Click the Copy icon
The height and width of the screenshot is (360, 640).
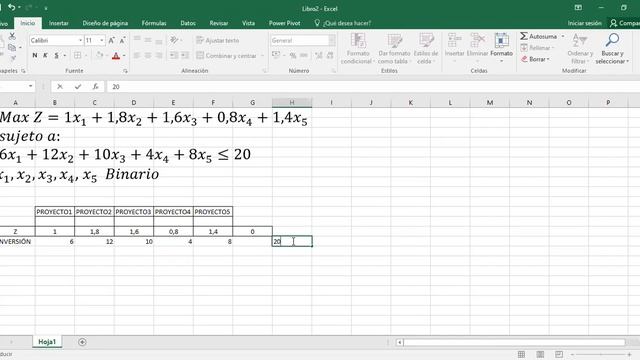tap(12, 47)
